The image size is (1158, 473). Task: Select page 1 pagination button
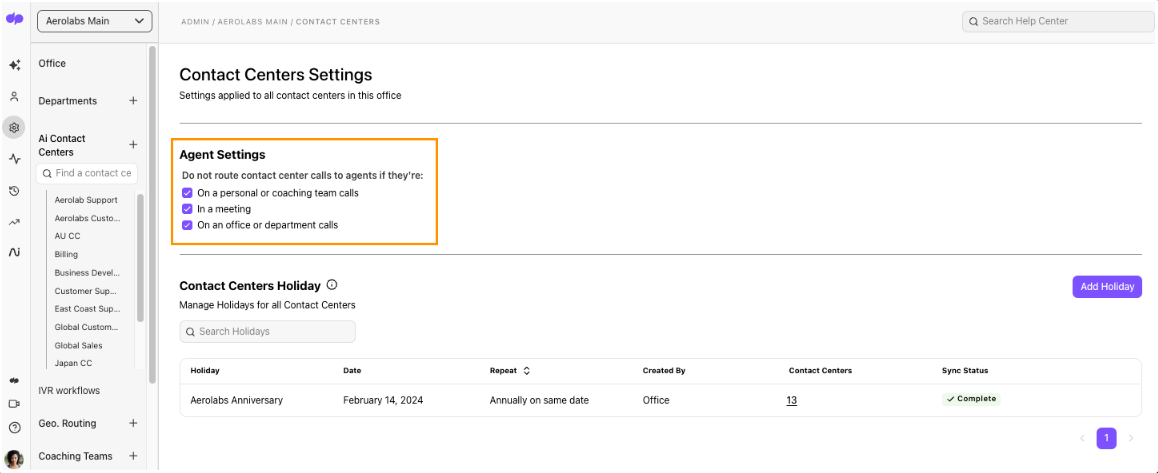point(1106,438)
